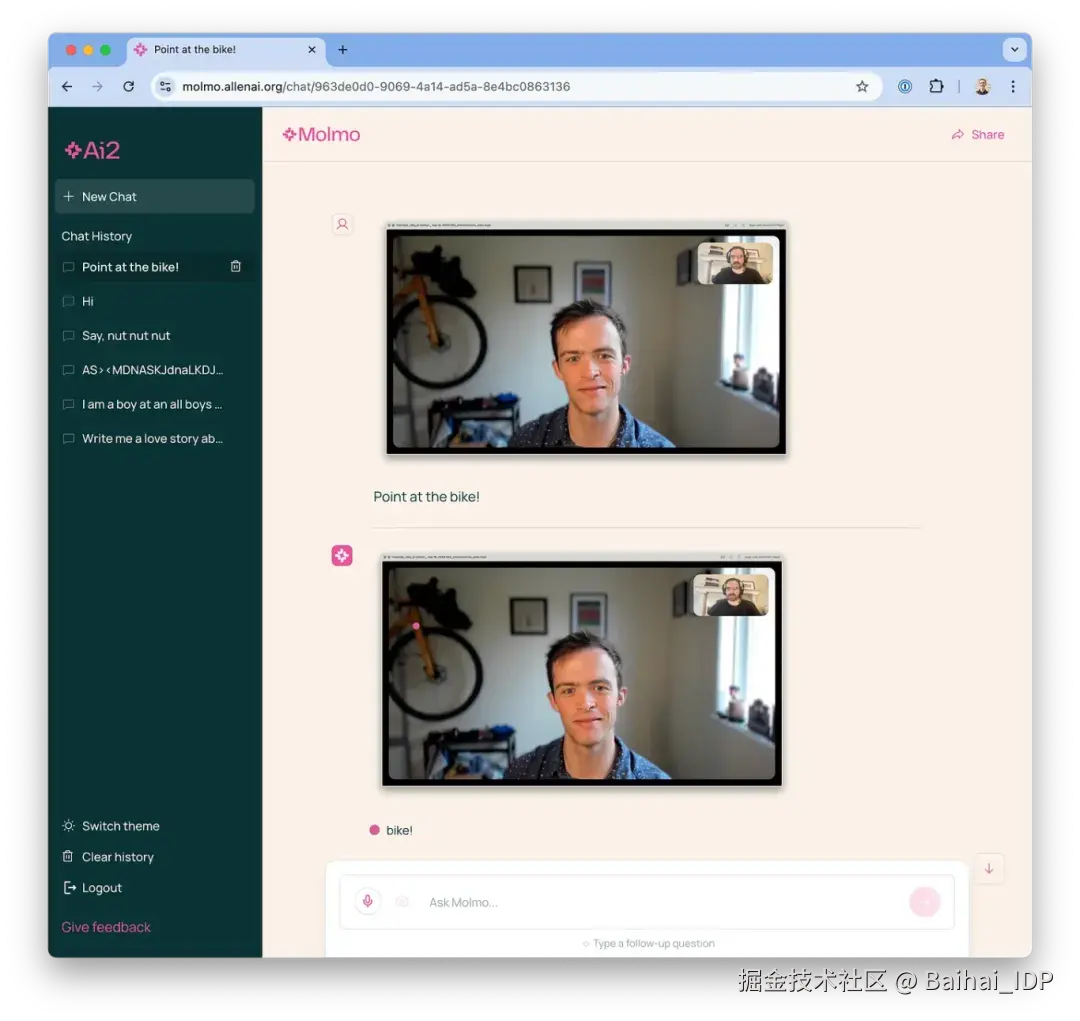Click the Molmo assistant avatar icon
Viewport: 1080px width, 1021px height.
pos(342,555)
